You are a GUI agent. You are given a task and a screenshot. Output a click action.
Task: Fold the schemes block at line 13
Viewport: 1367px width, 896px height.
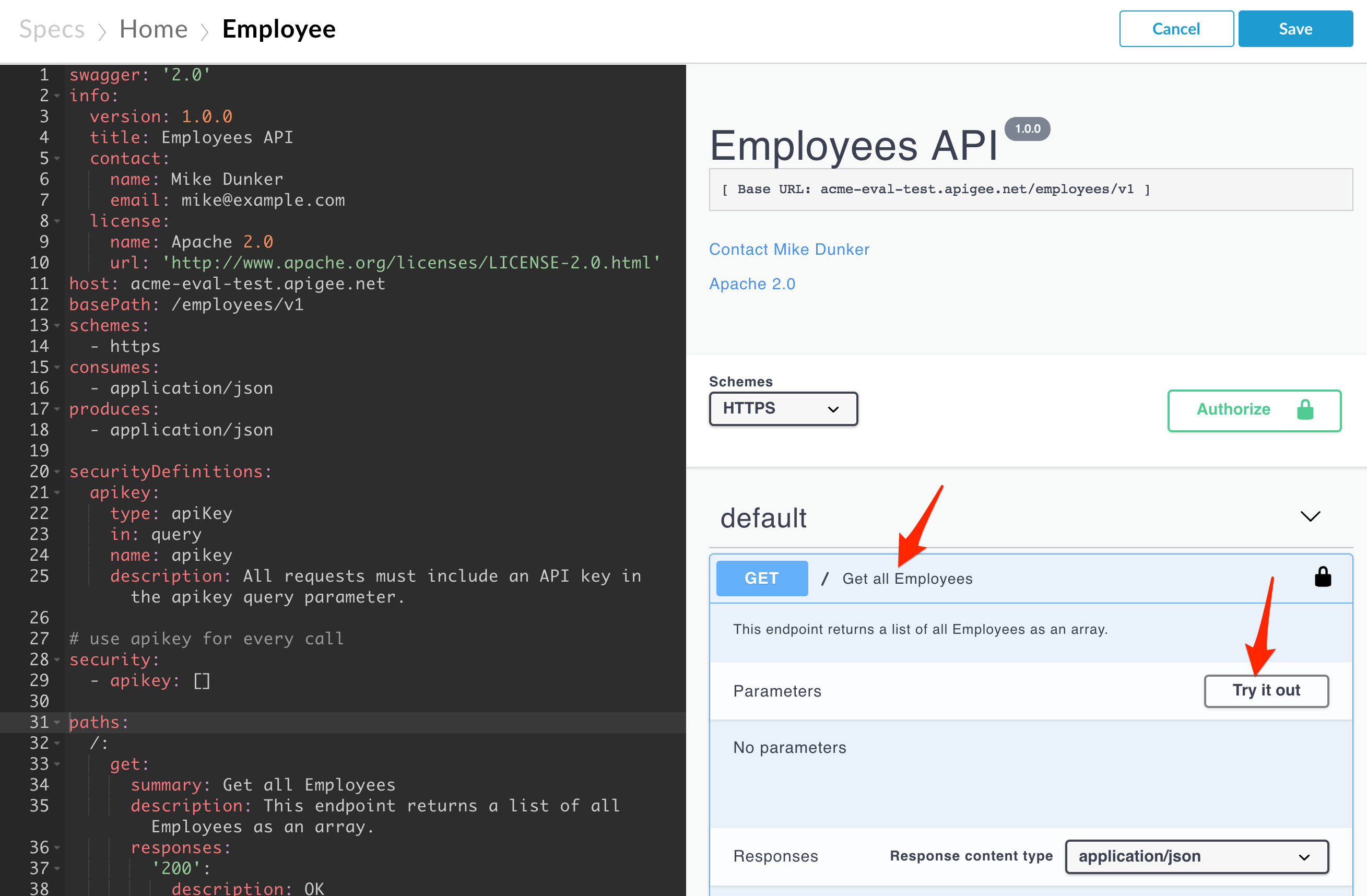(57, 326)
